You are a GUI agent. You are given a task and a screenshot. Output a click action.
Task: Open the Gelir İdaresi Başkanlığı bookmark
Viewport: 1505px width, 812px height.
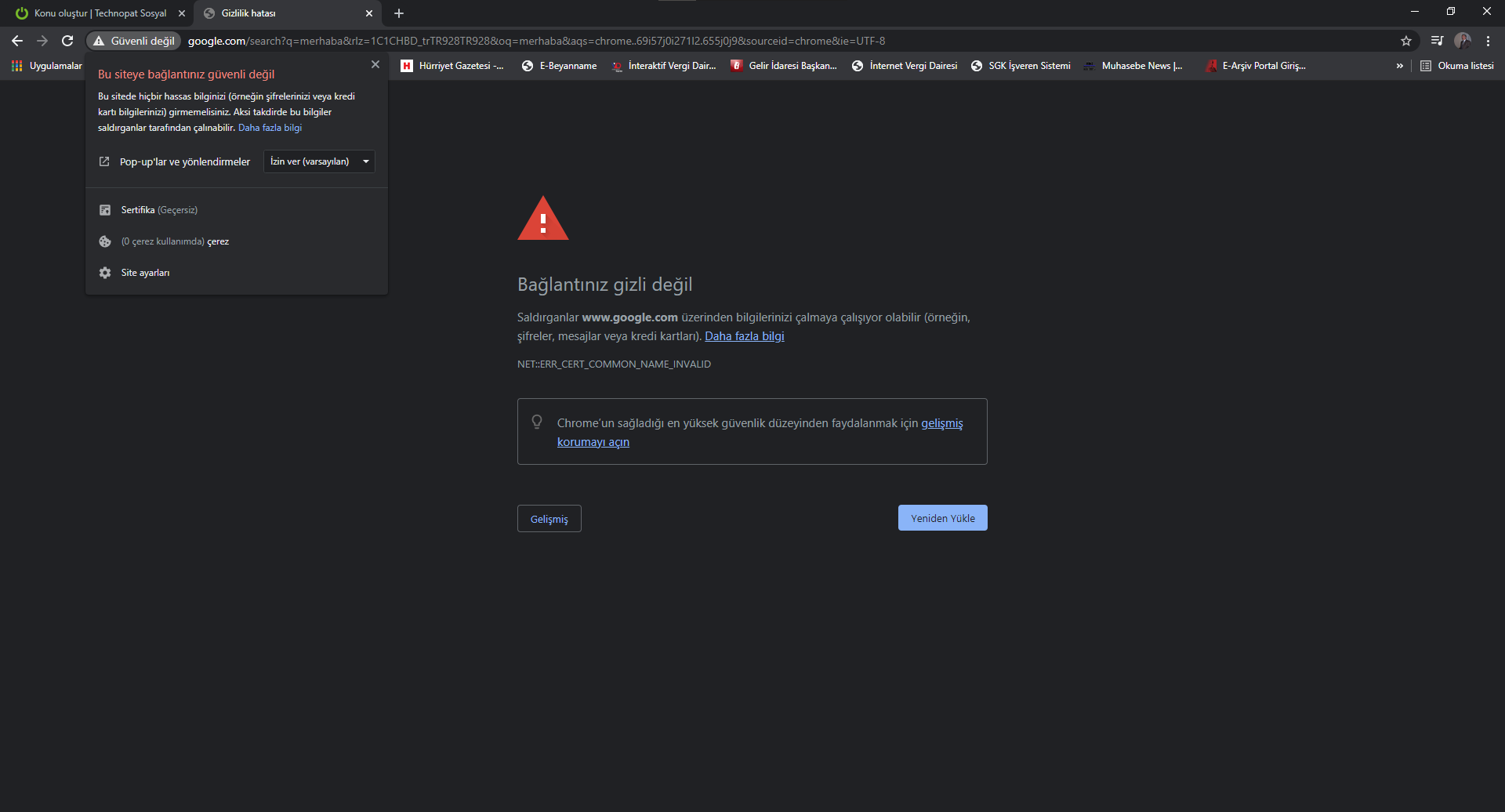pos(784,66)
